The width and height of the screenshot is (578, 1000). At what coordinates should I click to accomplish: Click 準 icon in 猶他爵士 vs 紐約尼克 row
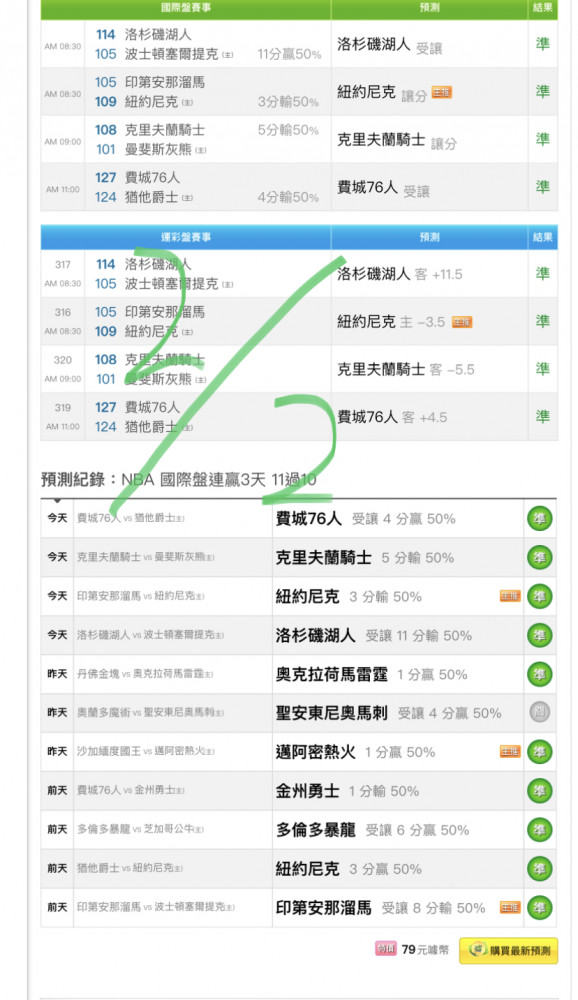click(x=539, y=869)
